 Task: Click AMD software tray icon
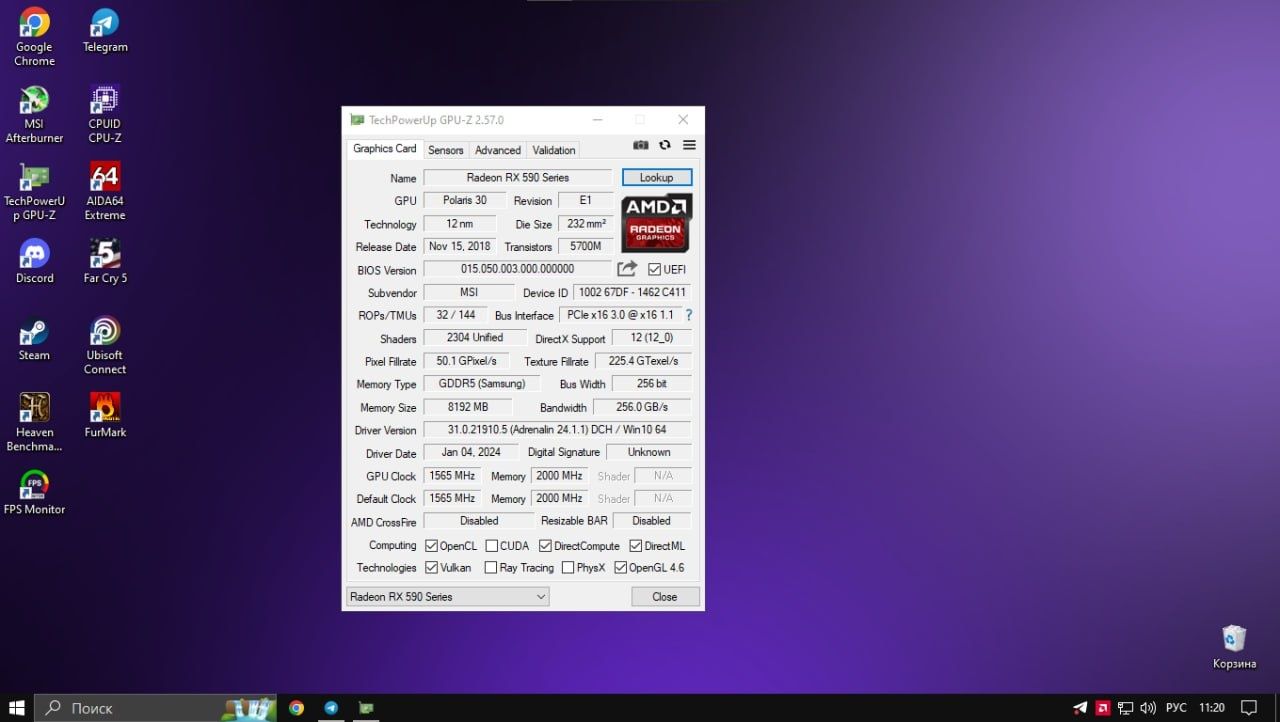coord(1102,708)
